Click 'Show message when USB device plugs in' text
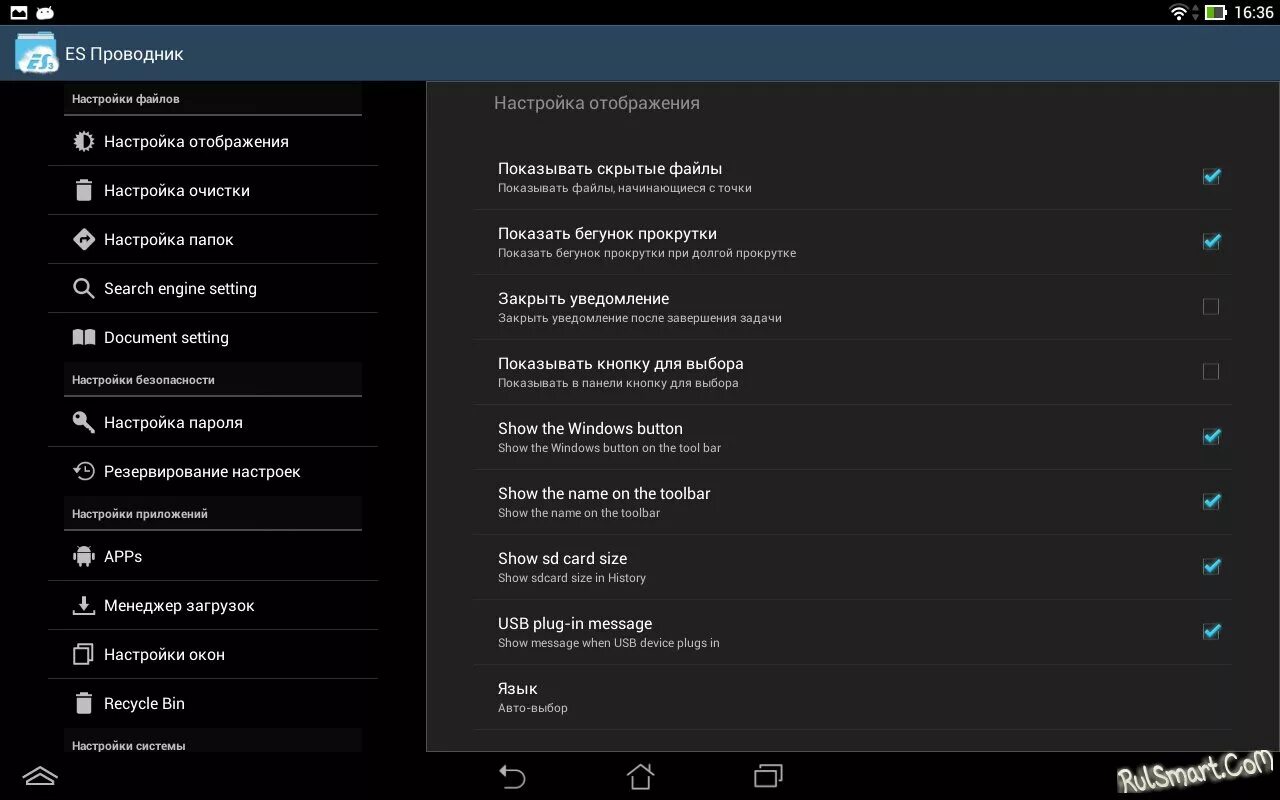This screenshot has height=800, width=1280. tap(609, 643)
